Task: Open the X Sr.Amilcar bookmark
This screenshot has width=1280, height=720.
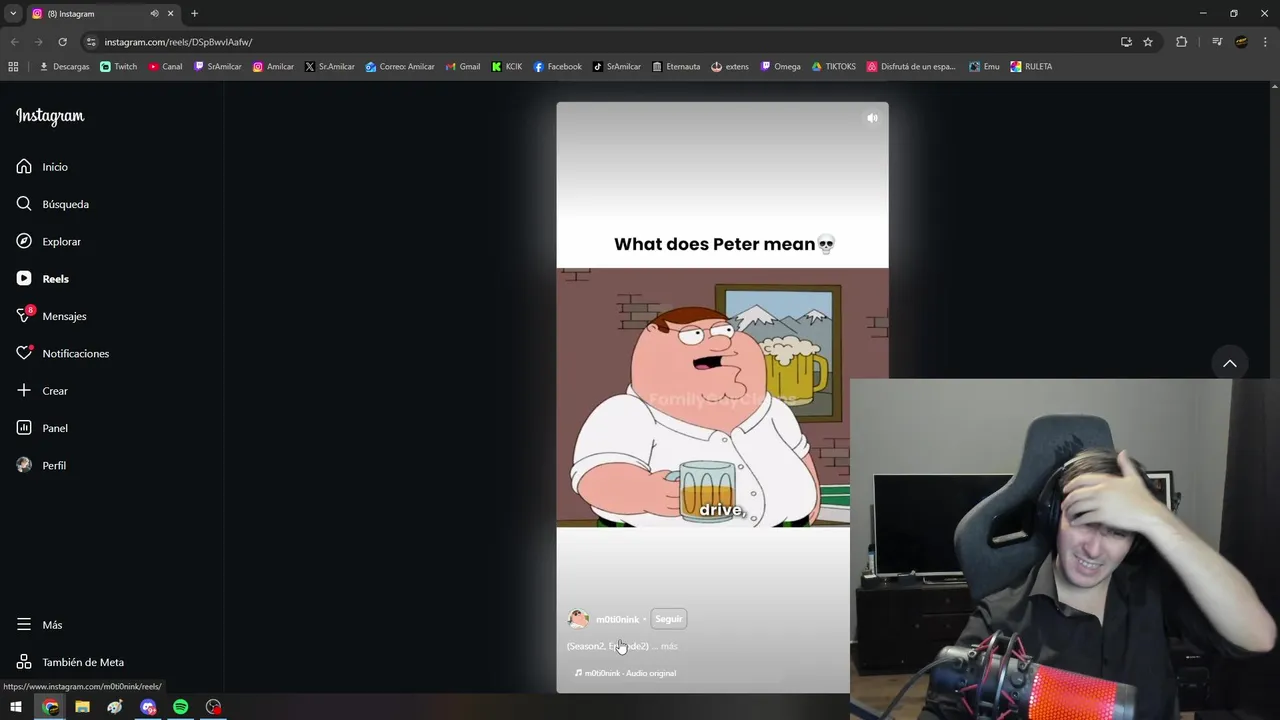Action: (330, 67)
